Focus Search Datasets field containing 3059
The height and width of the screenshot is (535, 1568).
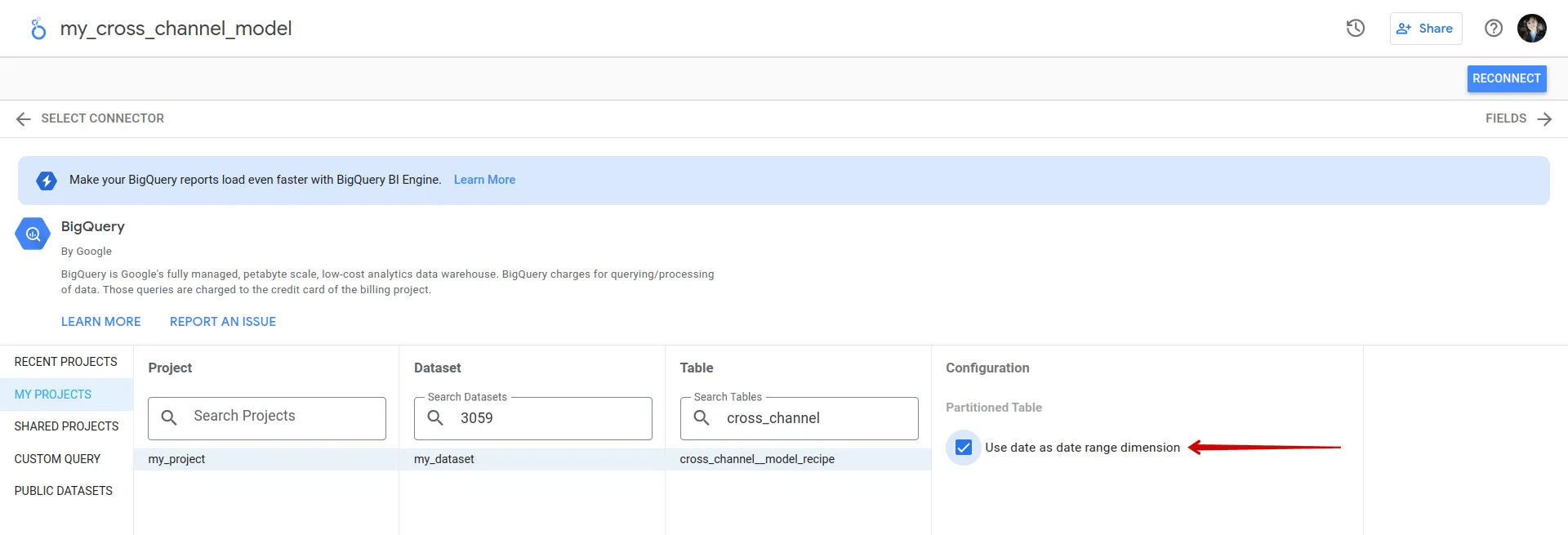533,418
